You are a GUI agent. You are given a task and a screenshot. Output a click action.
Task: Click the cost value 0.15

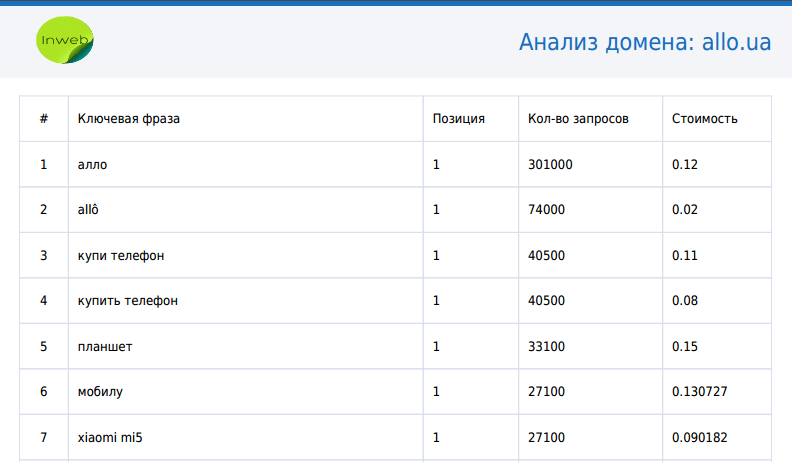(685, 346)
